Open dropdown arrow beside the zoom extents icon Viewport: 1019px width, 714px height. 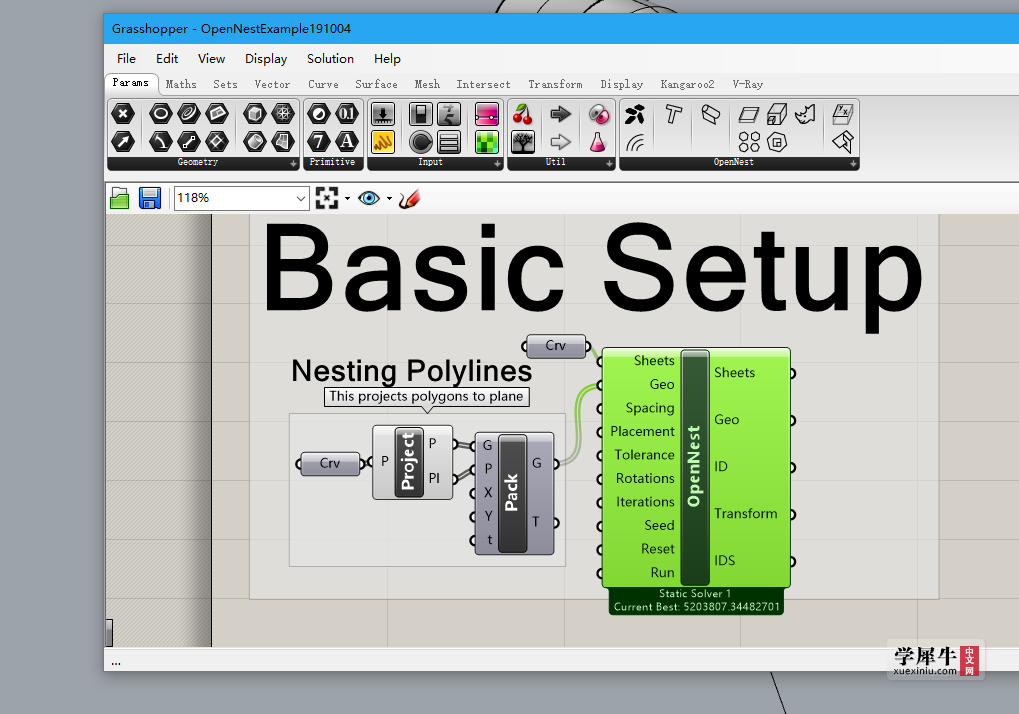click(348, 199)
